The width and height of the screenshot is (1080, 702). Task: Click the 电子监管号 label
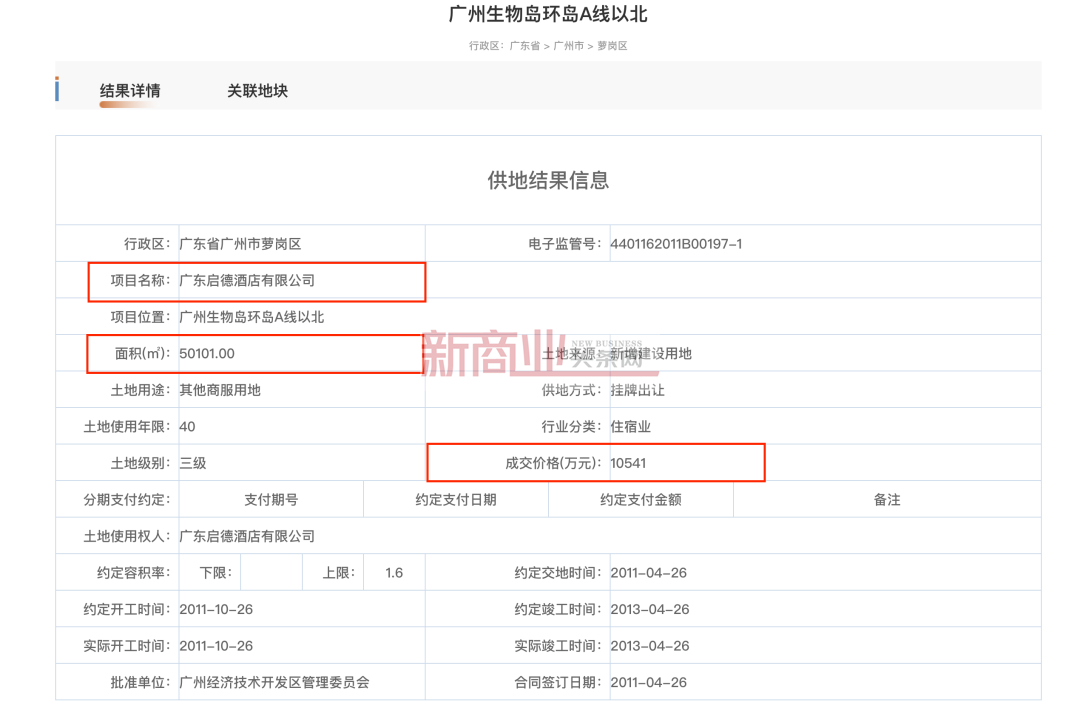coord(565,244)
